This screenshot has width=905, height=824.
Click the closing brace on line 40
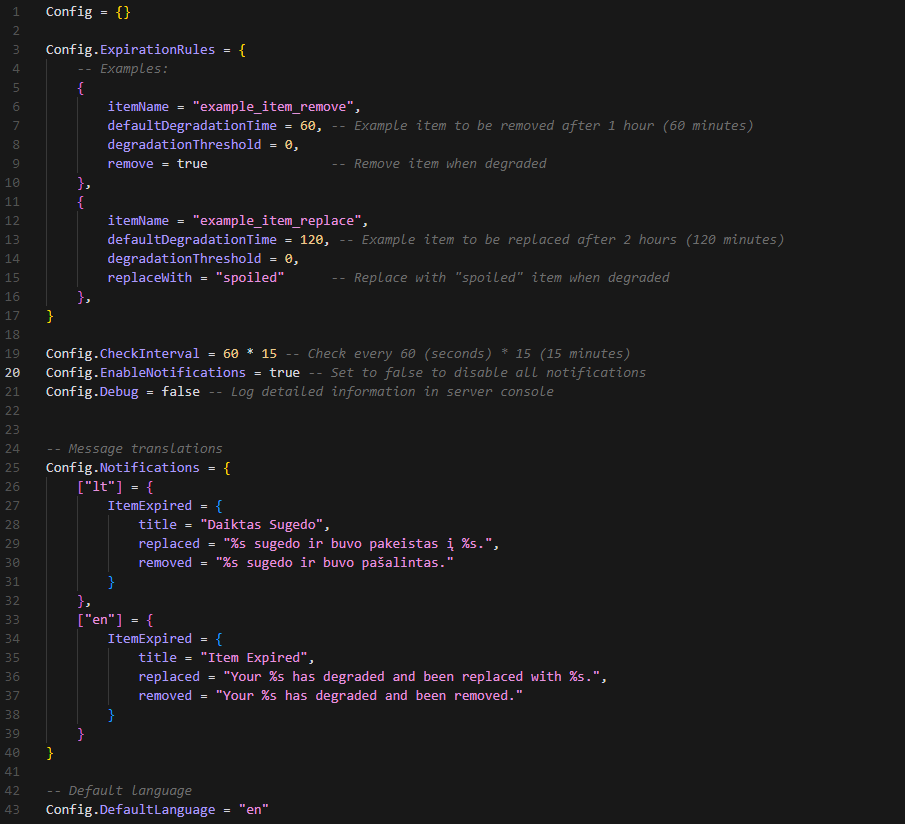48,752
